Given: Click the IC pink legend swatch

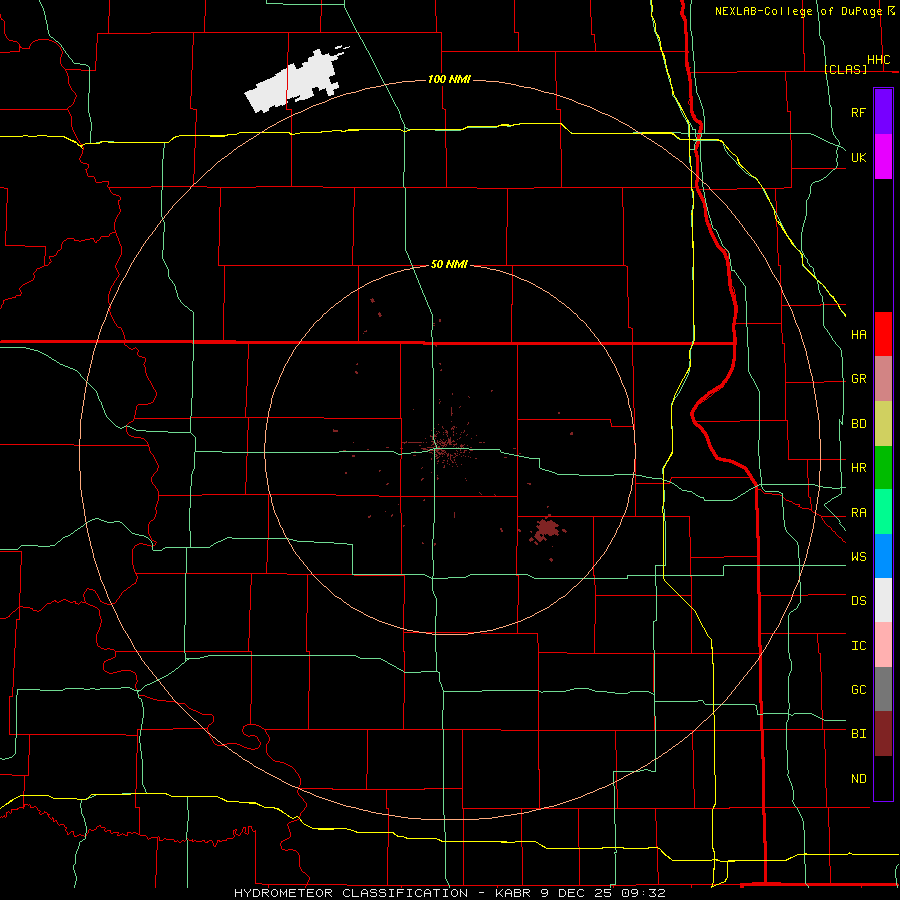Looking at the screenshot, I should [x=883, y=645].
